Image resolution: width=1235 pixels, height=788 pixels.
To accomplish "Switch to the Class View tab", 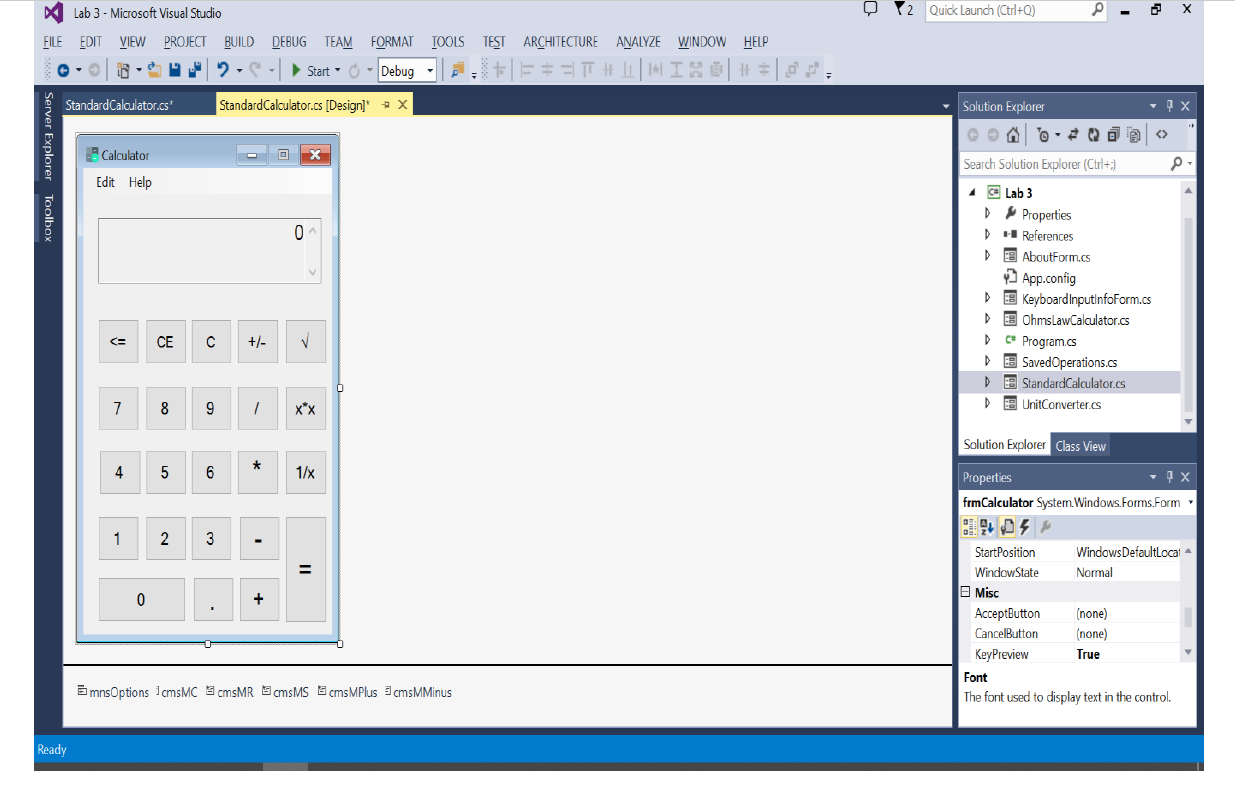I will coord(1080,445).
